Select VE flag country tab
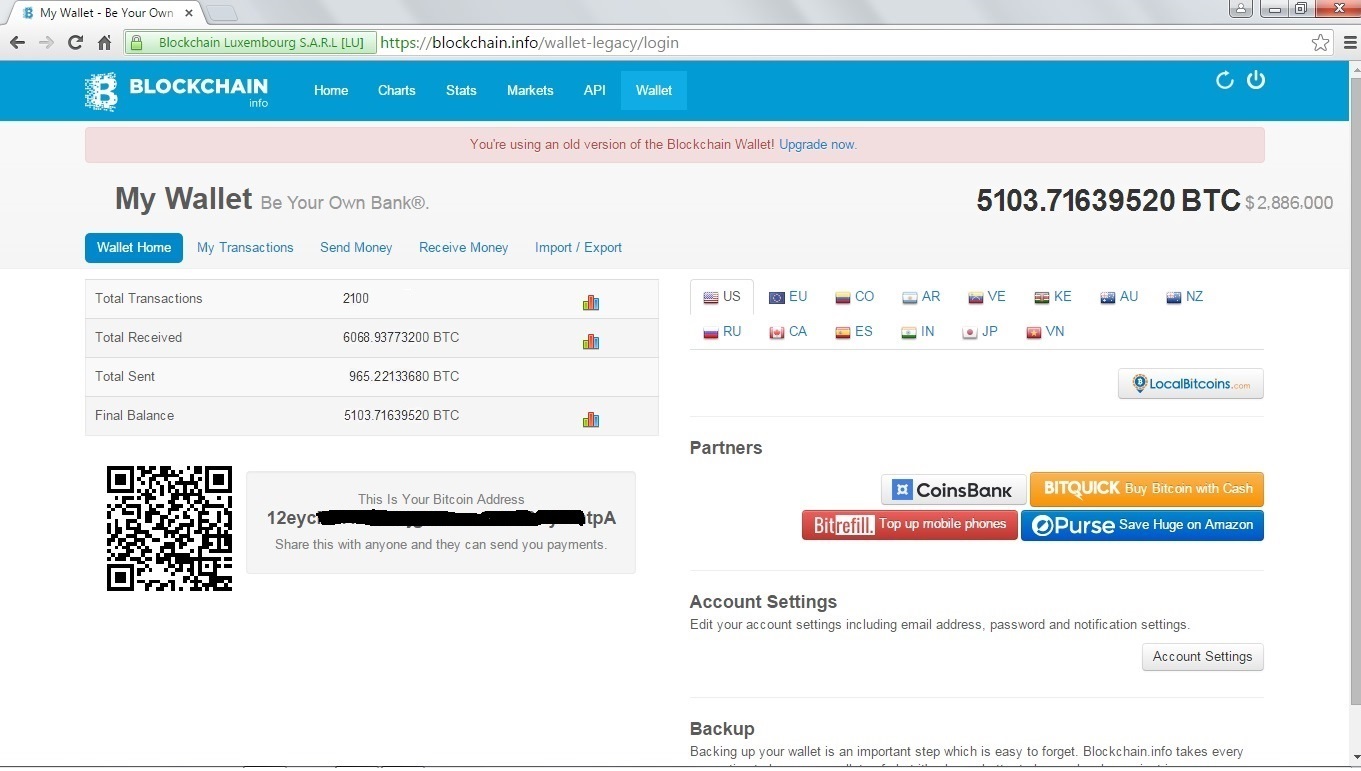The height and width of the screenshot is (771, 1361). 987,297
